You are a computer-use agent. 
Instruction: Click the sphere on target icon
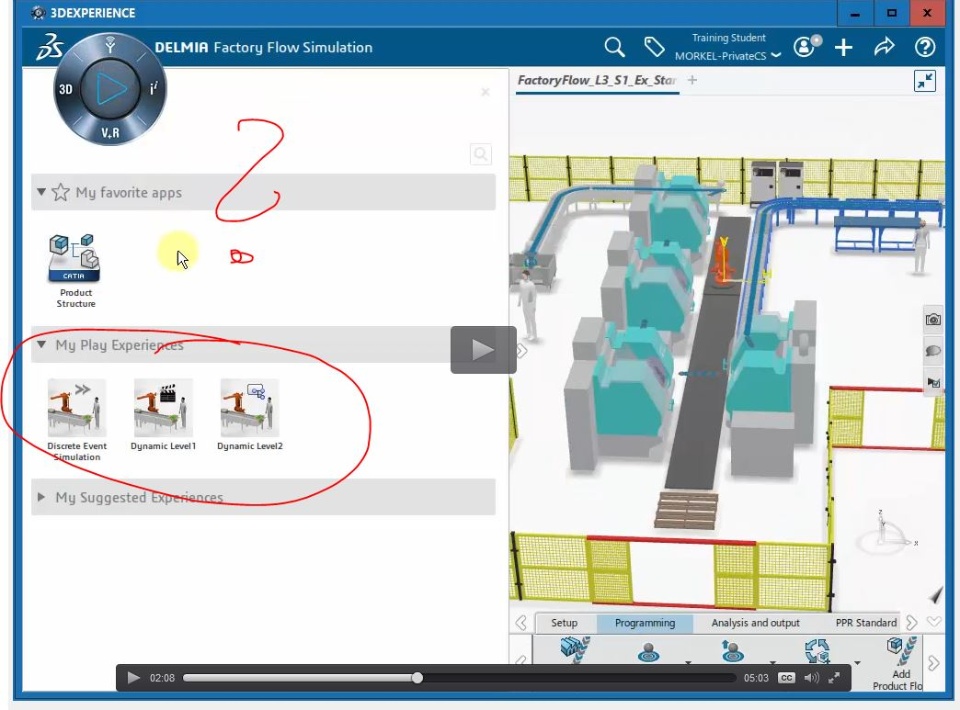click(x=649, y=652)
